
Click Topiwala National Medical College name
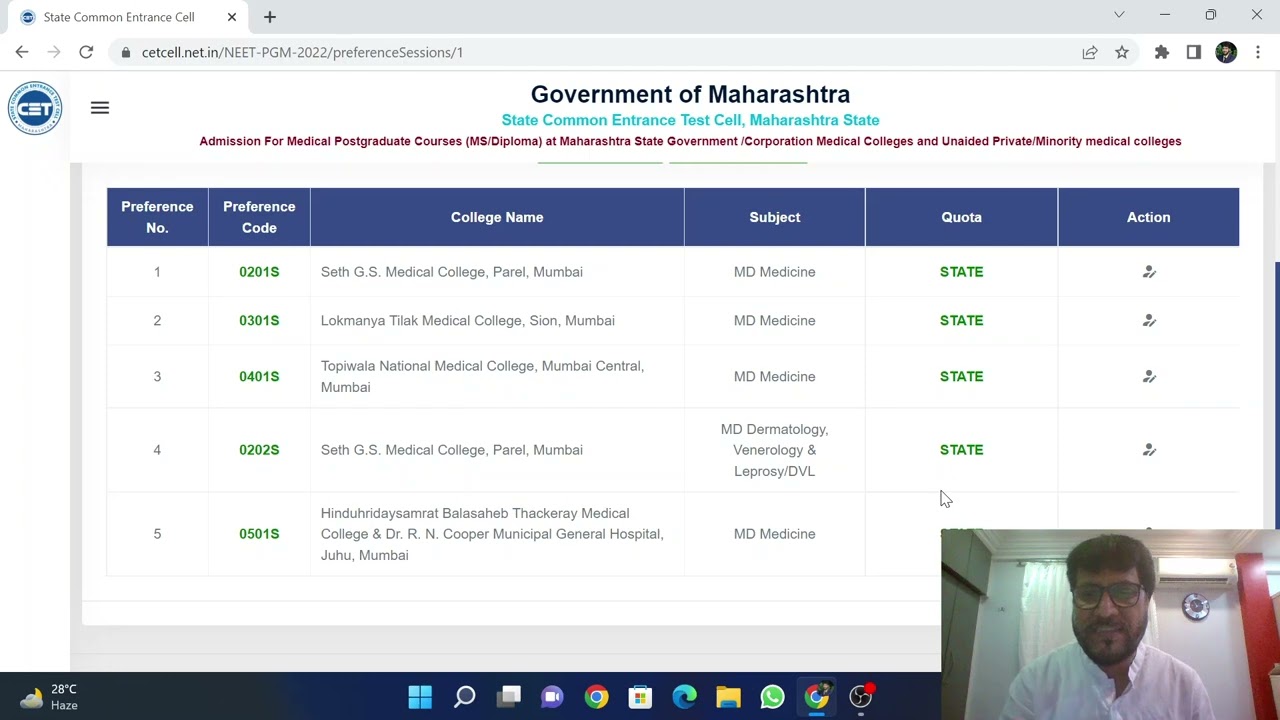point(482,377)
